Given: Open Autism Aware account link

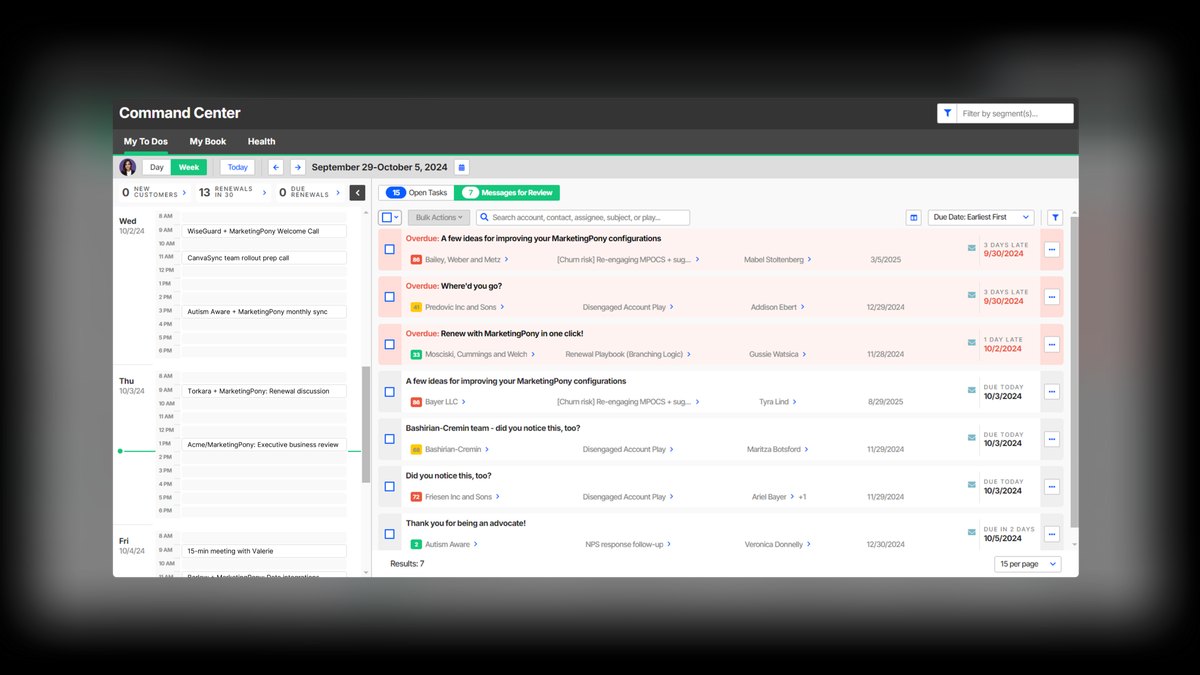Looking at the screenshot, I should tap(447, 544).
